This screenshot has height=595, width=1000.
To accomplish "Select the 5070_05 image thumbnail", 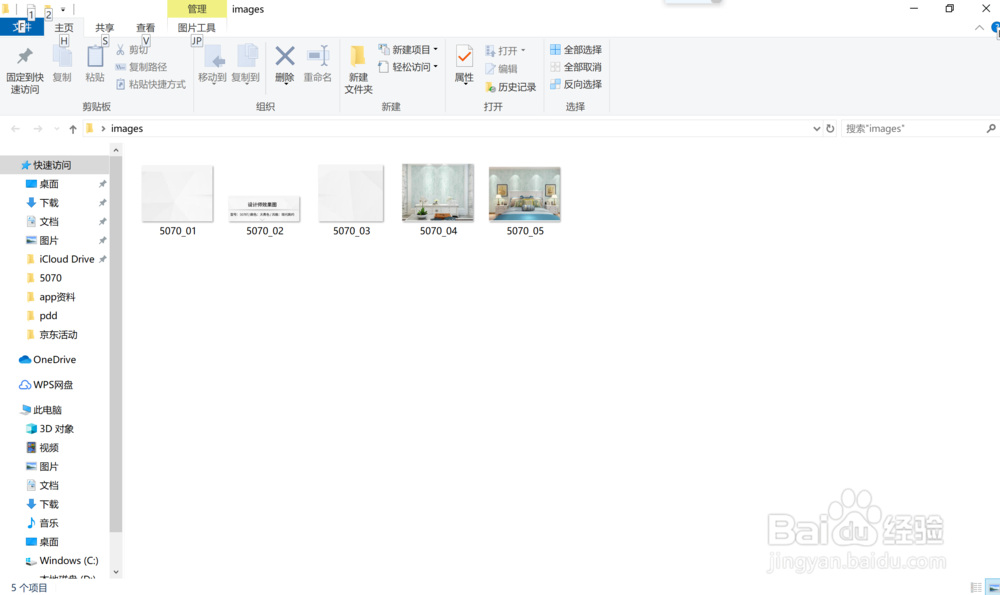I will 524,193.
